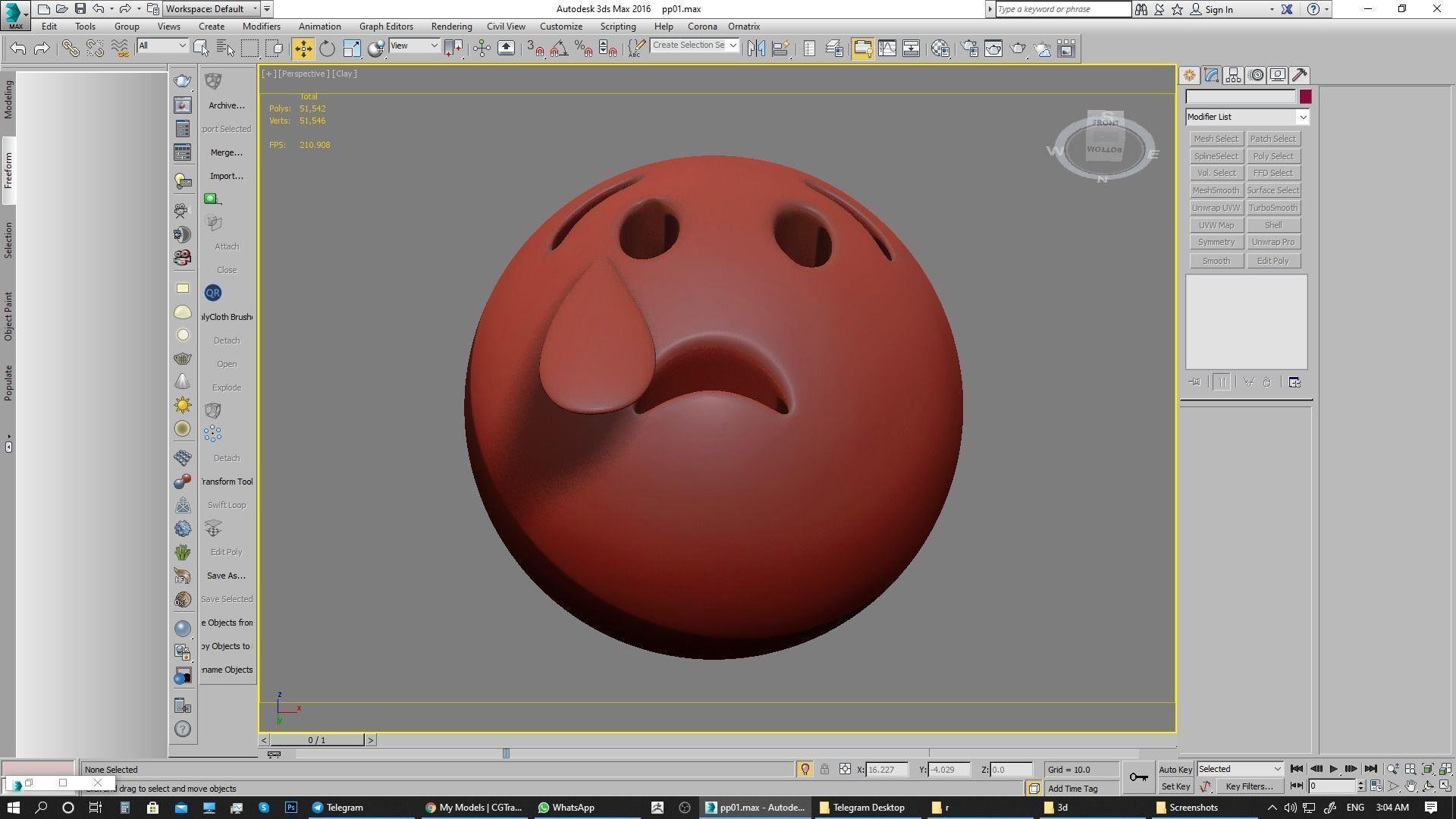Image resolution: width=1456 pixels, height=819 pixels.
Task: Open Key Filters dialog
Action: point(1249,786)
